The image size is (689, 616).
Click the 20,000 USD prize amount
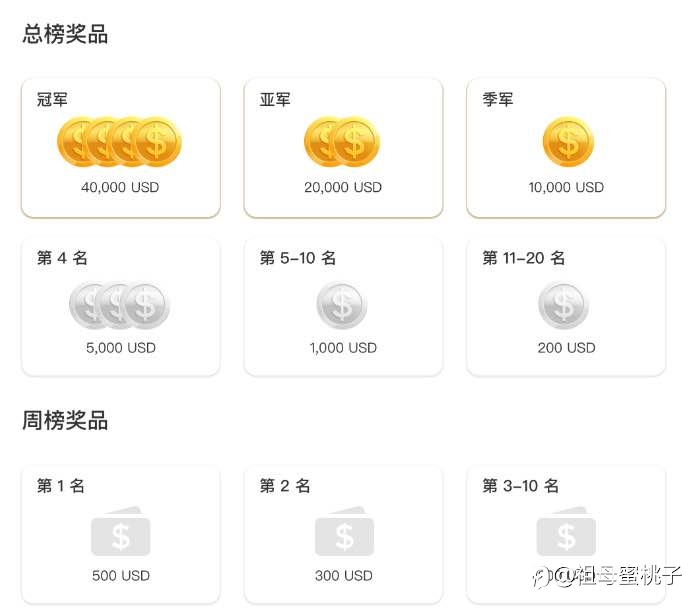coord(343,187)
